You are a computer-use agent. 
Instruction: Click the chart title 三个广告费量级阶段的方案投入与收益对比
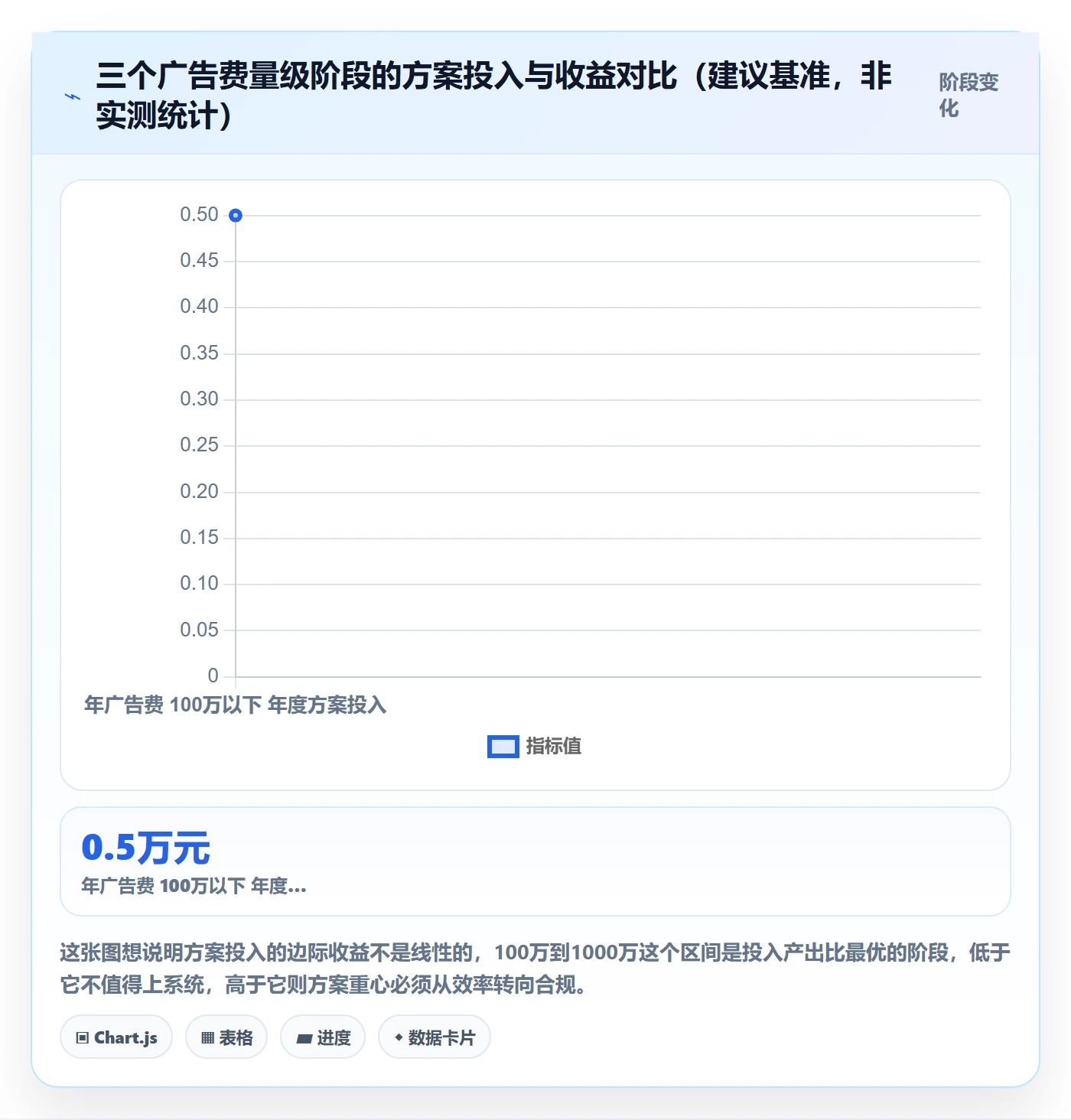(x=493, y=96)
